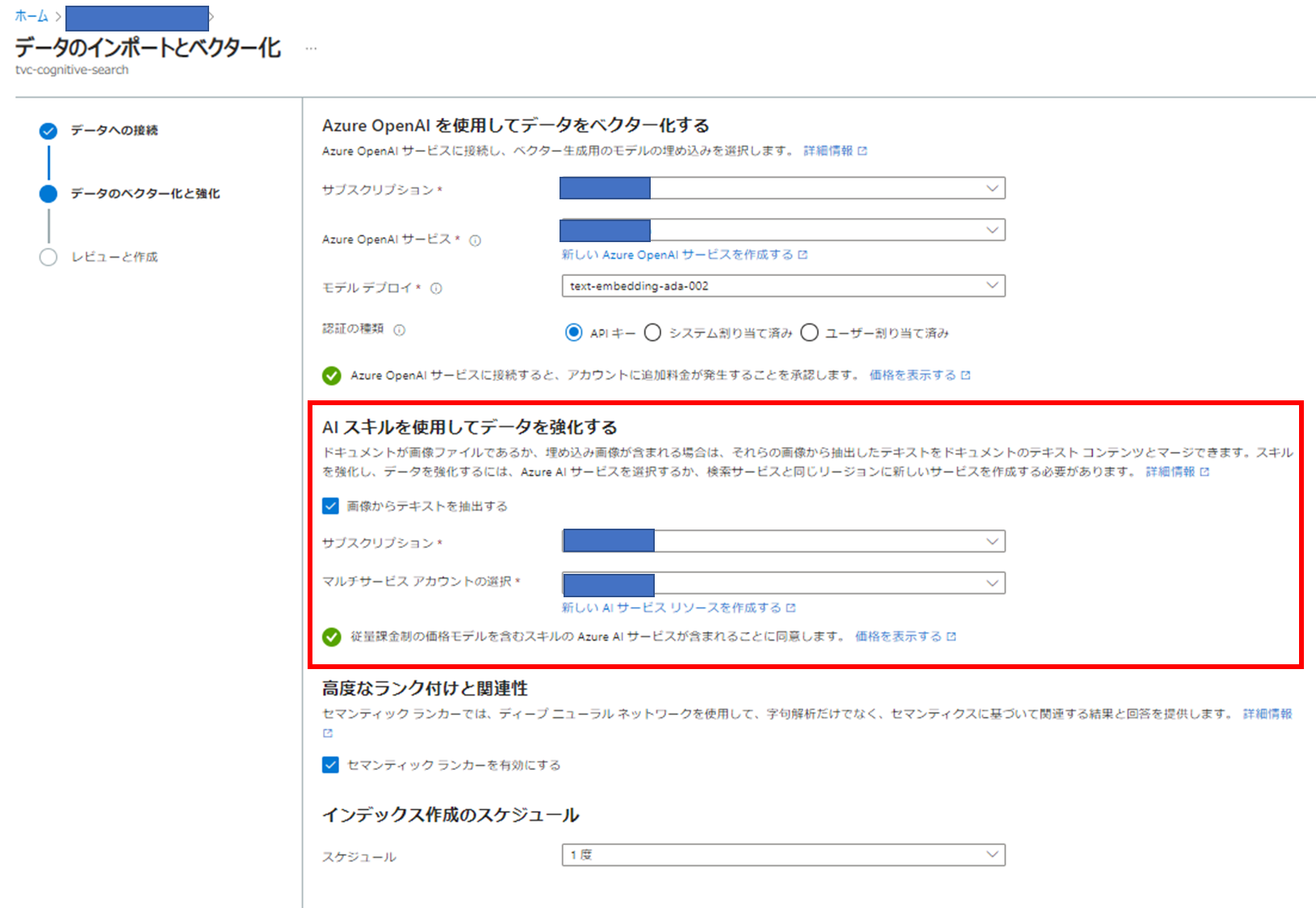Viewport: 1316px width, 908px height.
Task: Open the ellipsis menu beside page title
Action: click(311, 49)
